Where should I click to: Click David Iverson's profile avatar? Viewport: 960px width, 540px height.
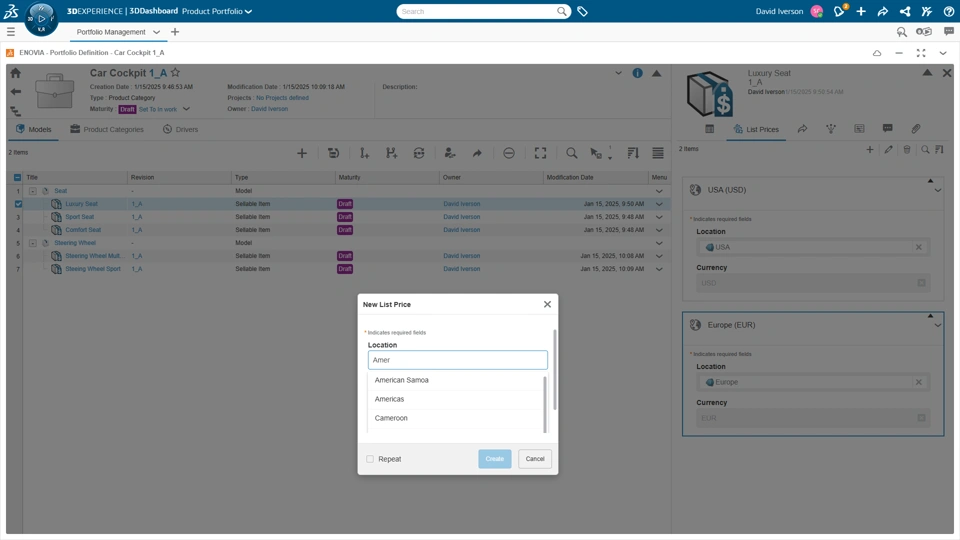(x=817, y=11)
